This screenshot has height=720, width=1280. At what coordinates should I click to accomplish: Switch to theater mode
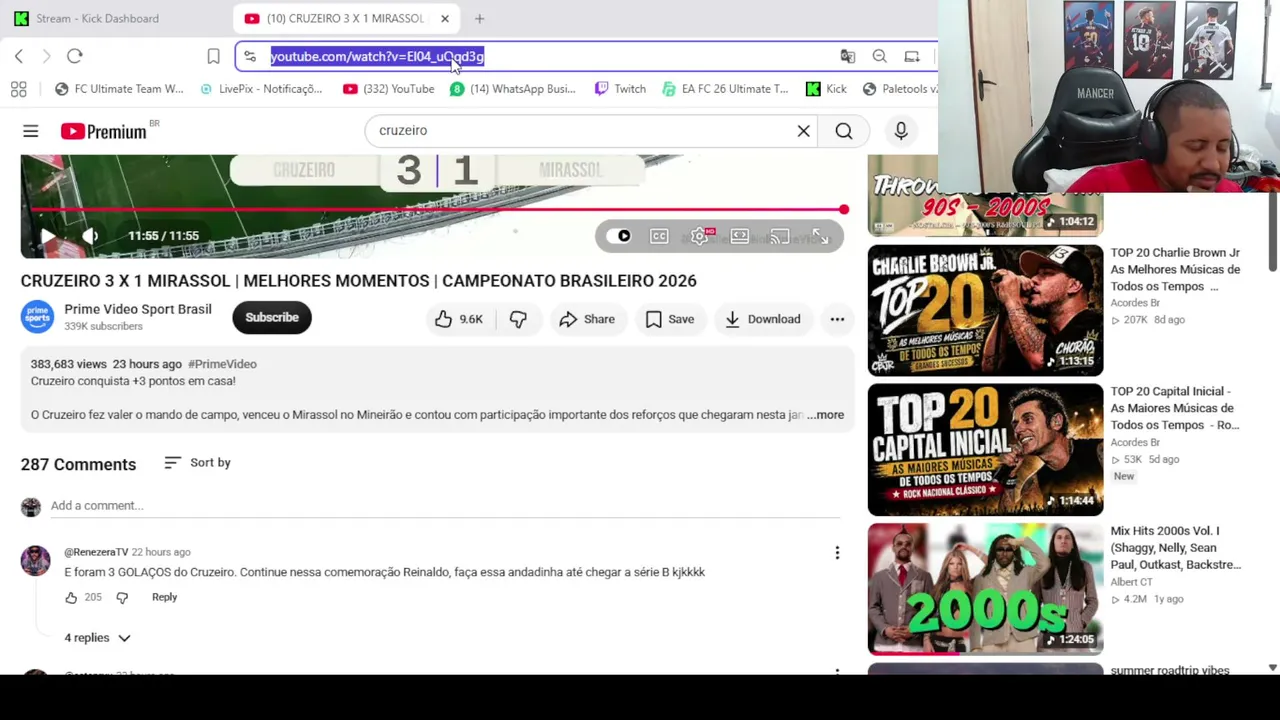740,236
